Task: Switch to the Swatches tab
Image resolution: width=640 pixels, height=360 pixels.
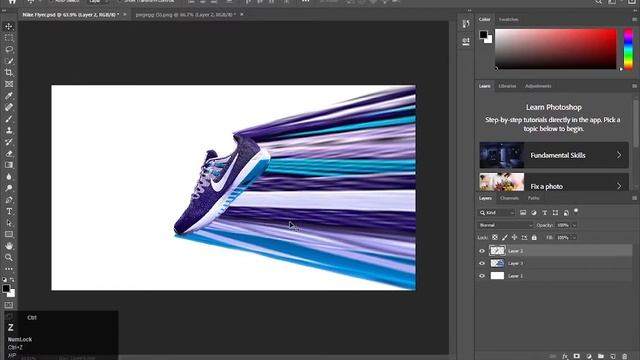Action: pyautogui.click(x=509, y=19)
